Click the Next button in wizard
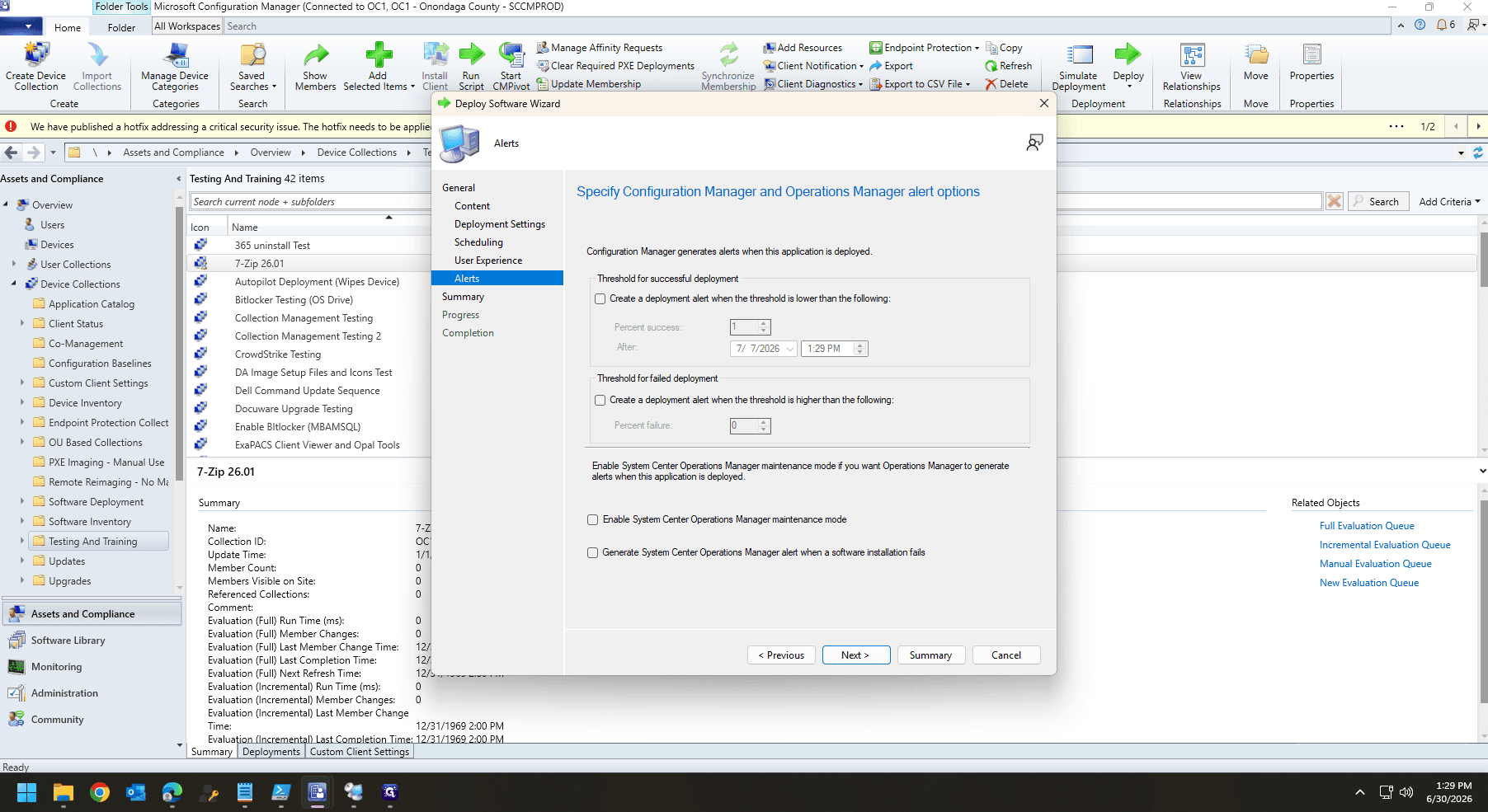This screenshot has width=1488, height=812. (856, 655)
